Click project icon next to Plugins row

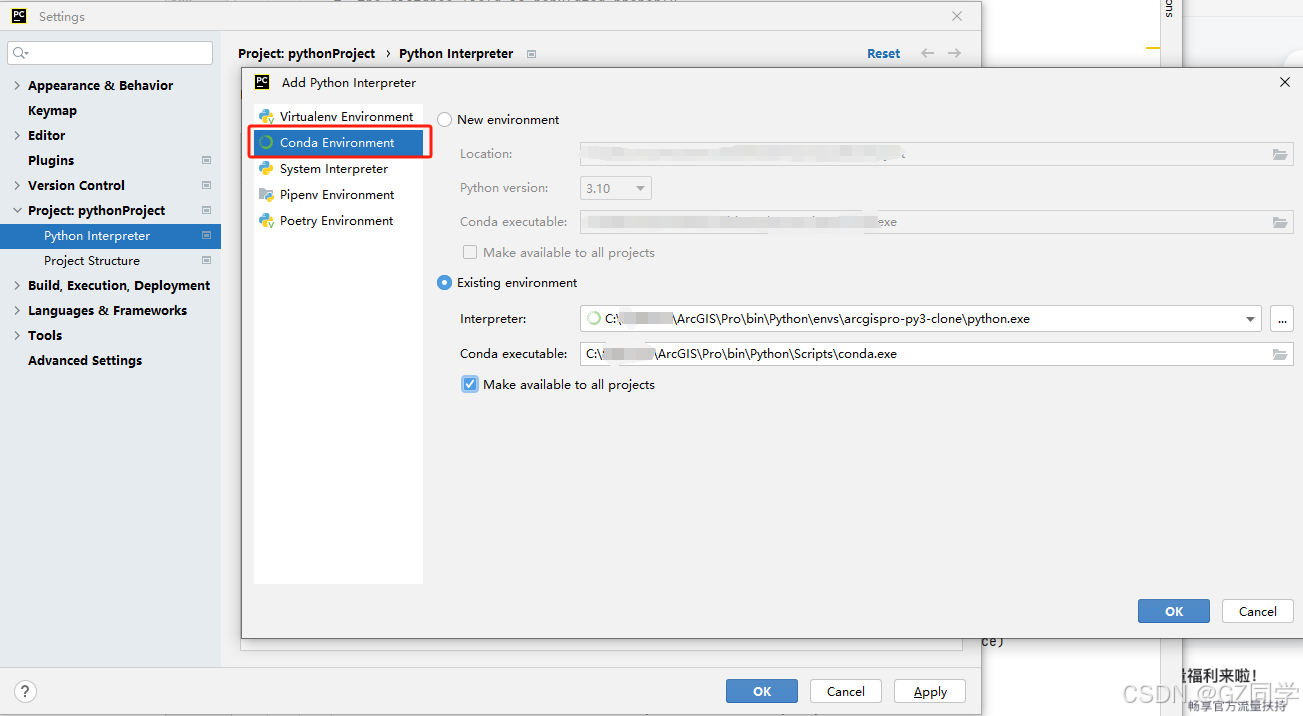(207, 160)
